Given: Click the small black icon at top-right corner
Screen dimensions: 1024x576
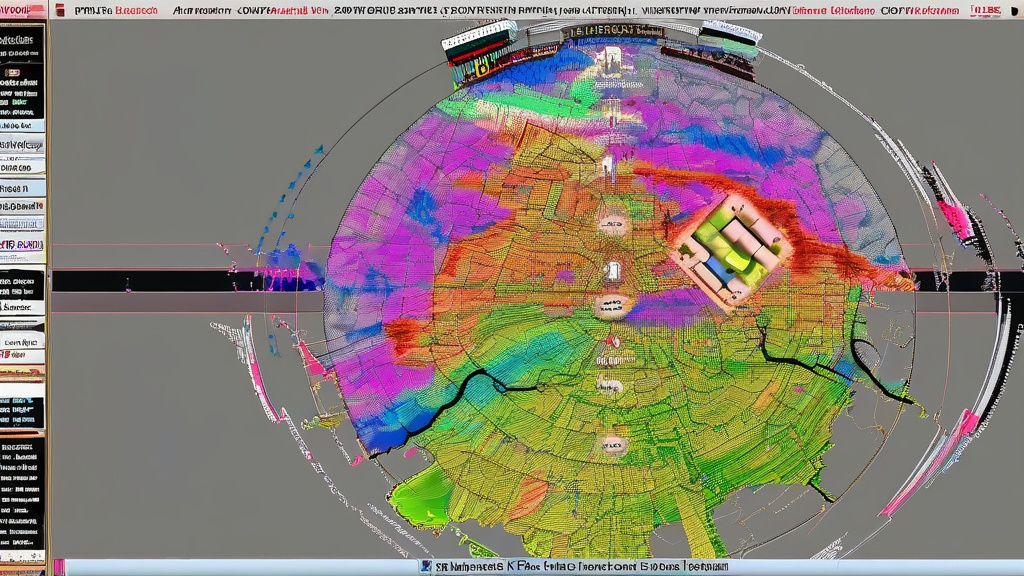Looking at the screenshot, I should click(1014, 10).
